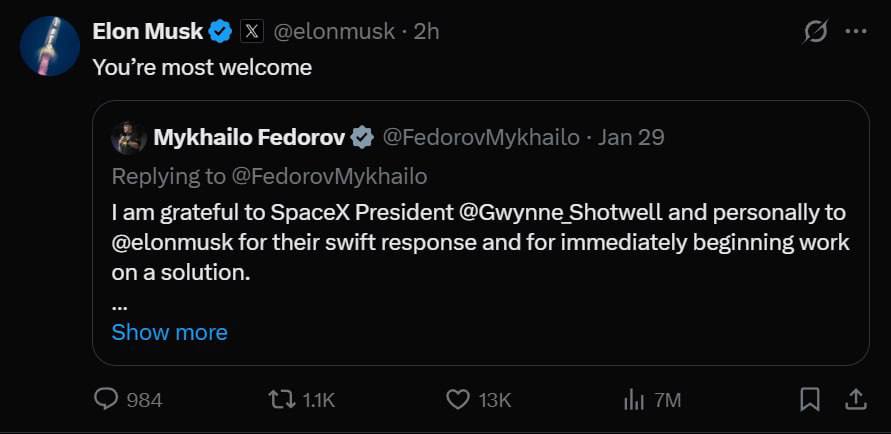Click the X affiliation badge
The height and width of the screenshot is (434, 891).
pos(252,31)
